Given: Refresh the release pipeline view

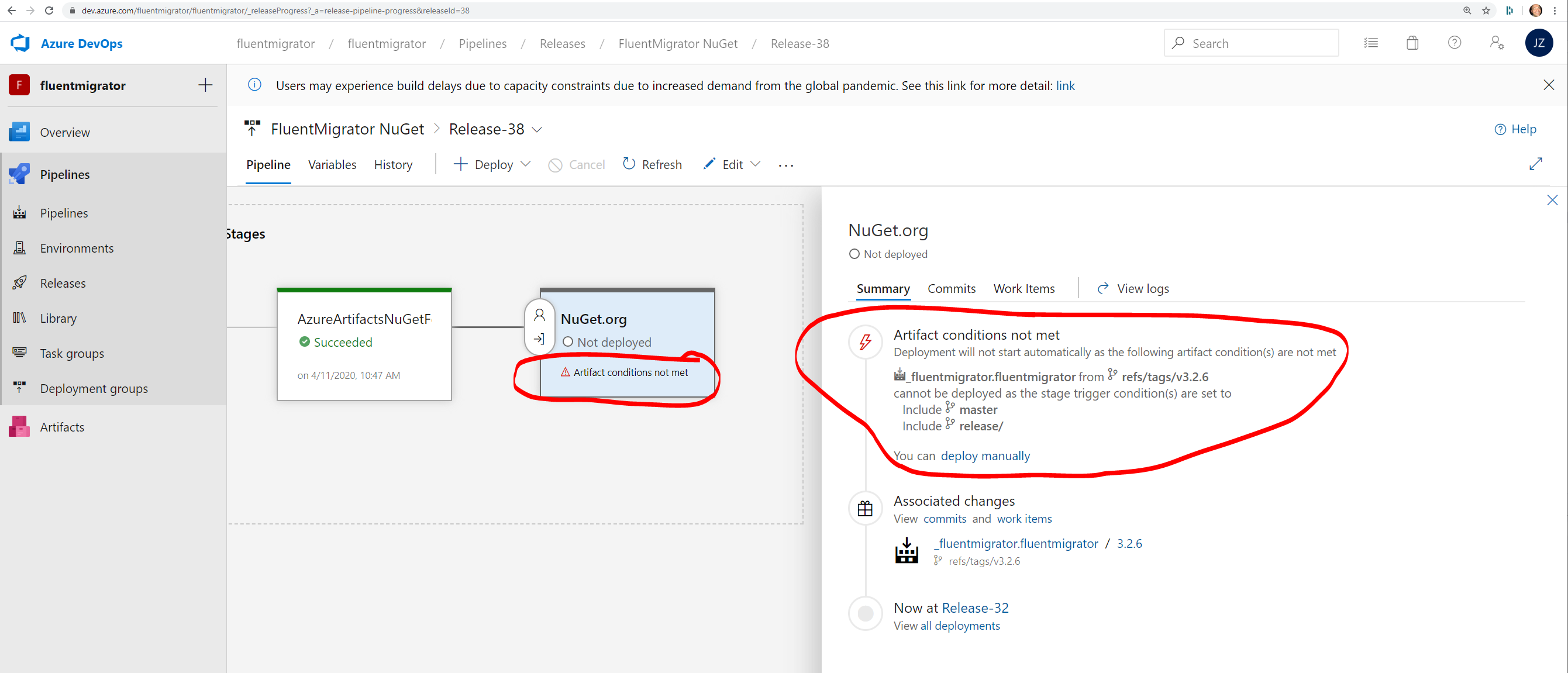Looking at the screenshot, I should [652, 164].
